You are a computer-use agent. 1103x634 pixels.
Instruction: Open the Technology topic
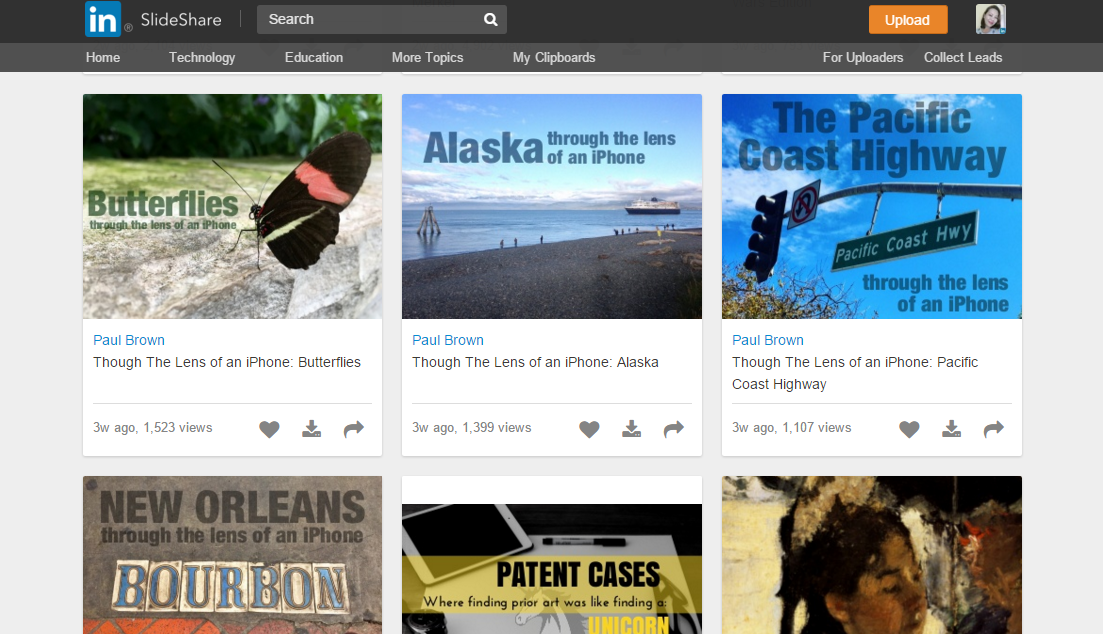tap(202, 58)
